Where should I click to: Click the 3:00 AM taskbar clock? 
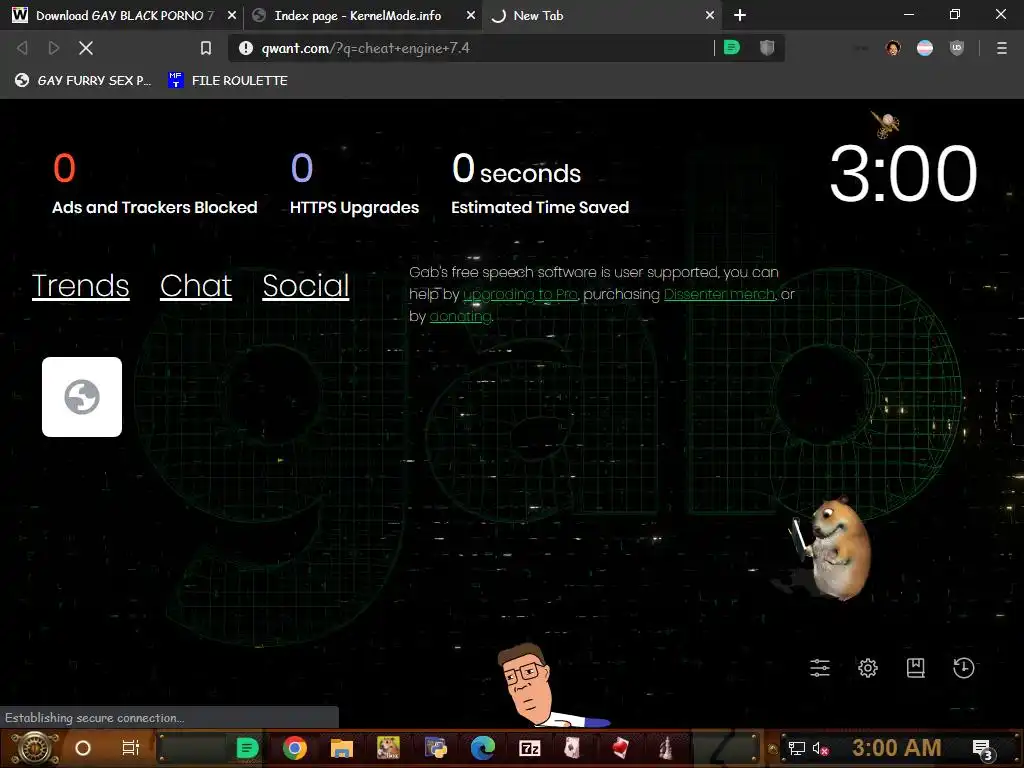897,748
